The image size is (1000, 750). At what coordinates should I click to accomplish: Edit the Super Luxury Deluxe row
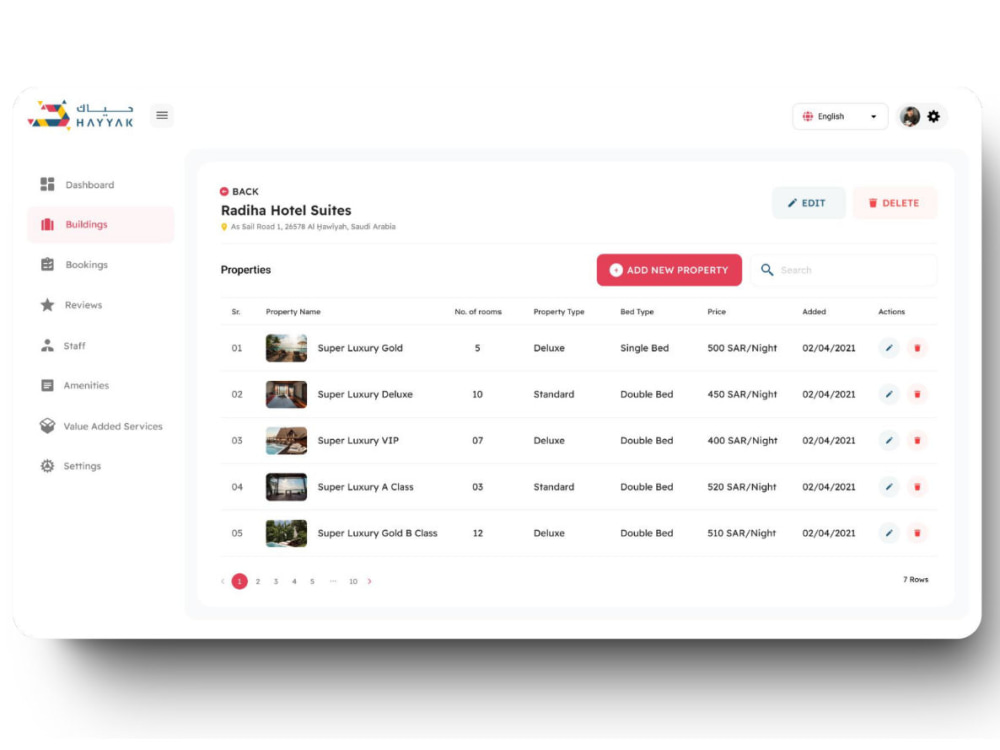pyautogui.click(x=888, y=394)
